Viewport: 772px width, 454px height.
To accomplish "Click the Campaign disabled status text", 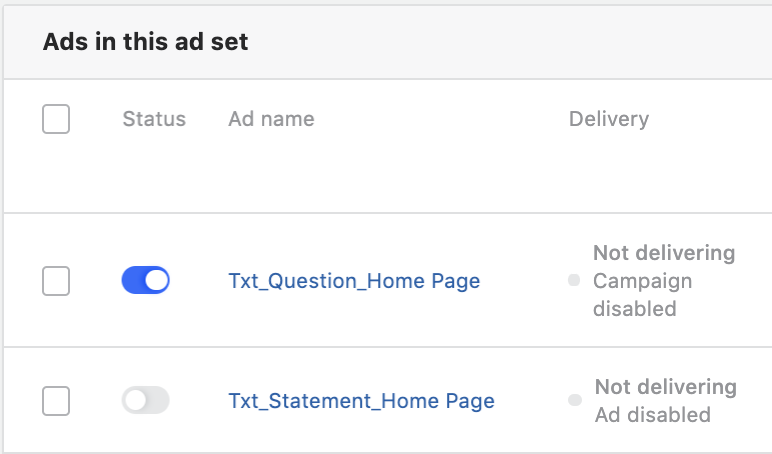I will 642,295.
